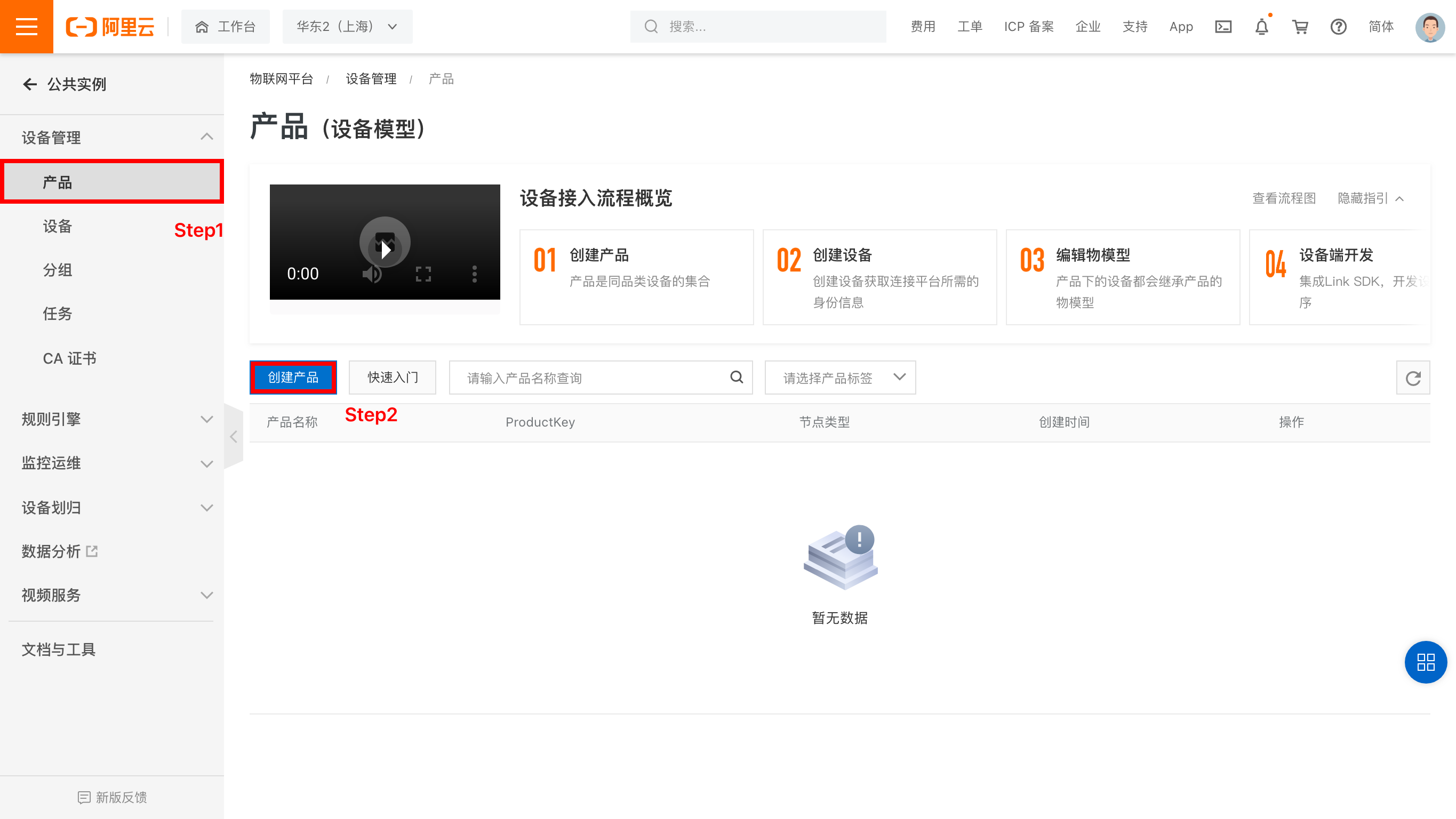1456x819 pixels.
Task: Click the back arrow beside 公共实例
Action: coord(30,84)
